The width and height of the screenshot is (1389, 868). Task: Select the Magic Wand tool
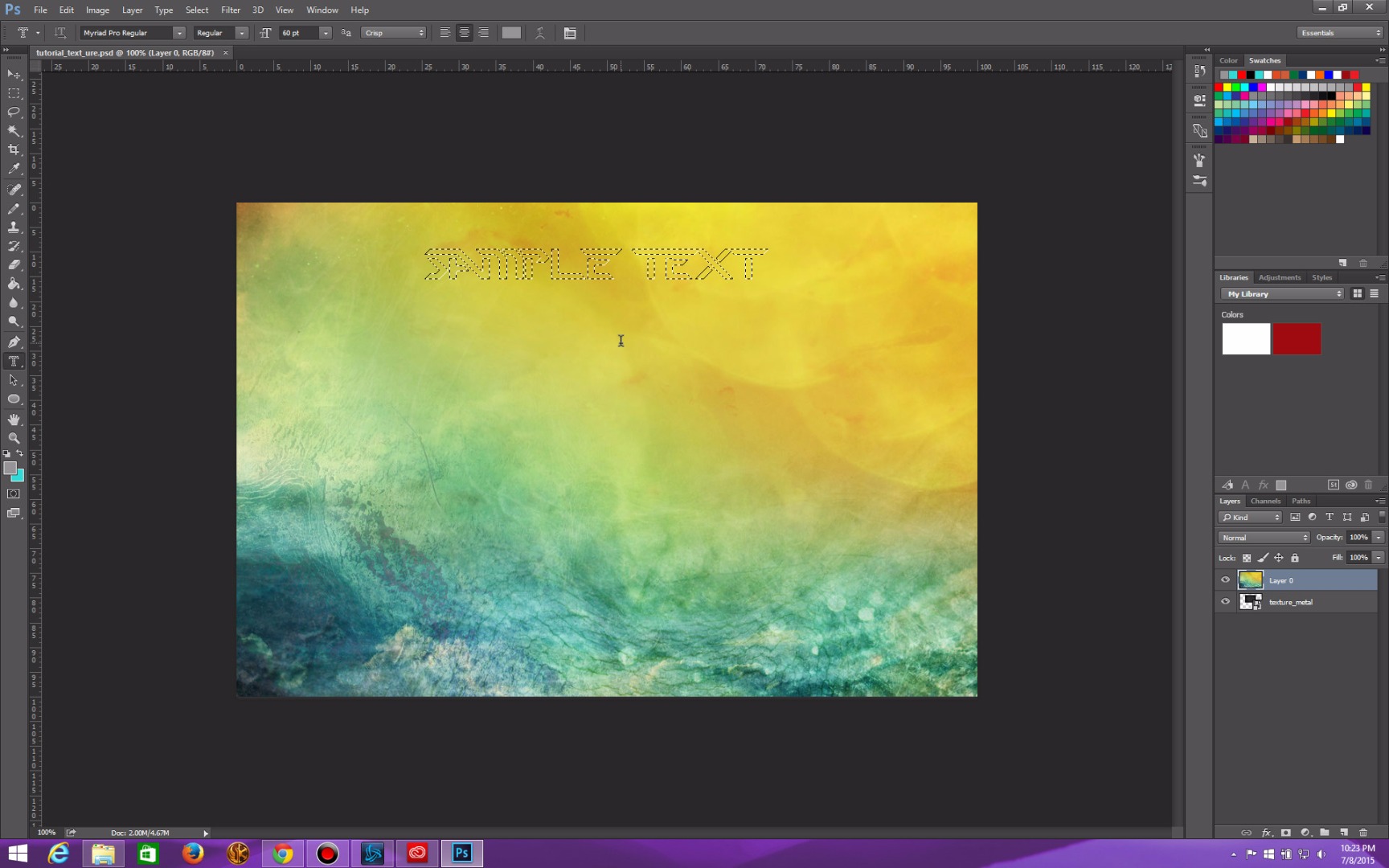pyautogui.click(x=14, y=131)
